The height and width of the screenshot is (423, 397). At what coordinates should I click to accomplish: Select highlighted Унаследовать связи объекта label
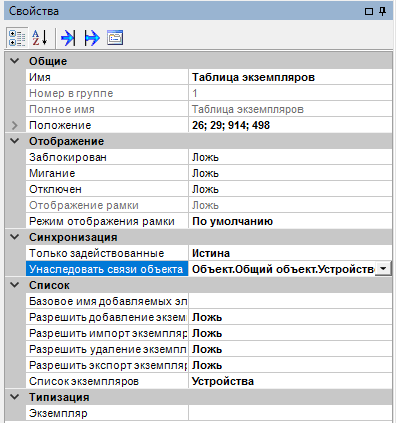tap(106, 269)
